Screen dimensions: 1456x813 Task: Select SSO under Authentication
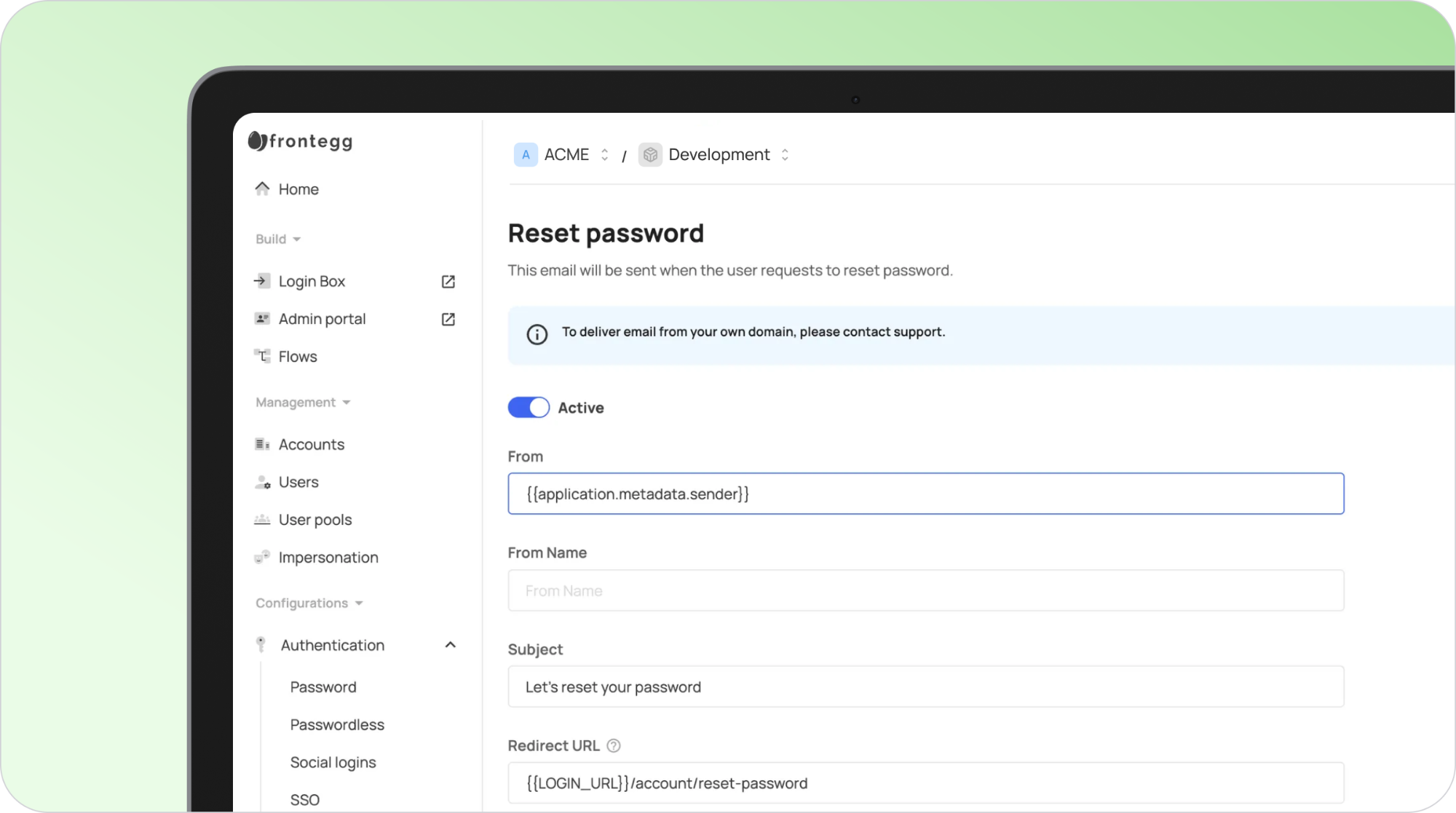(304, 800)
